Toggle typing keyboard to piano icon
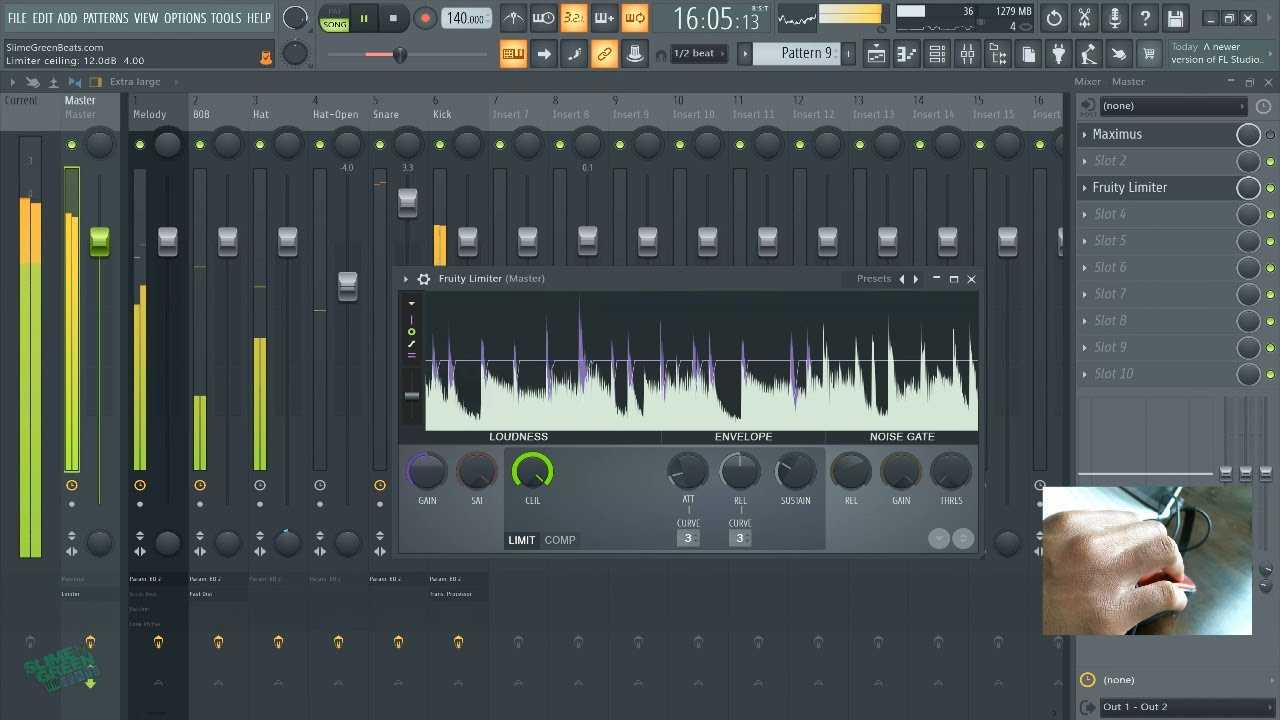Screen dimensions: 1280x720 pos(513,54)
